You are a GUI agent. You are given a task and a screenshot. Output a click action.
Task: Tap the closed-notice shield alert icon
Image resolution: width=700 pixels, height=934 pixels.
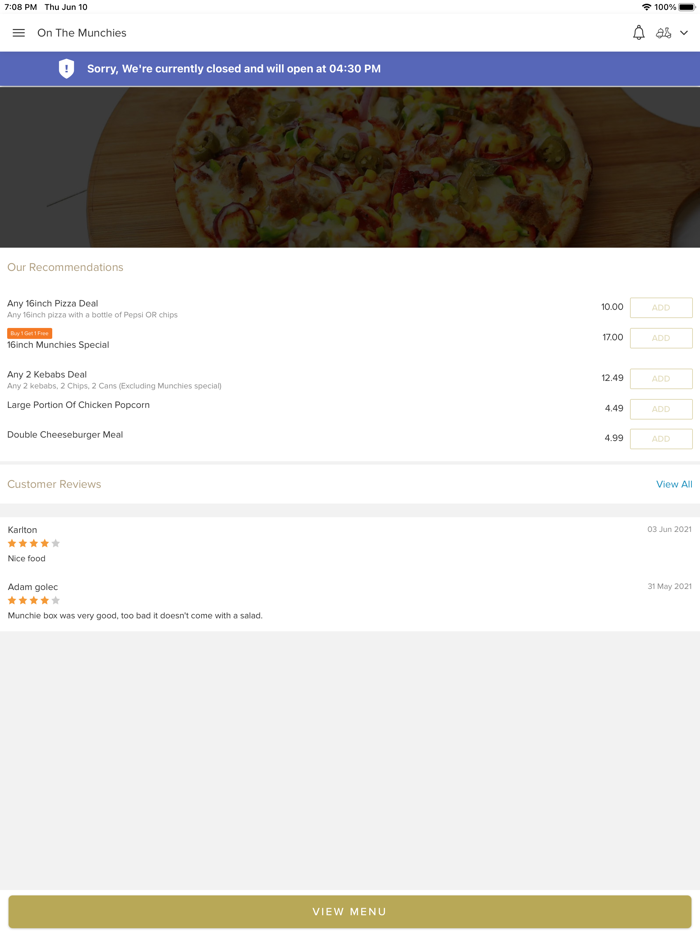tap(66, 69)
